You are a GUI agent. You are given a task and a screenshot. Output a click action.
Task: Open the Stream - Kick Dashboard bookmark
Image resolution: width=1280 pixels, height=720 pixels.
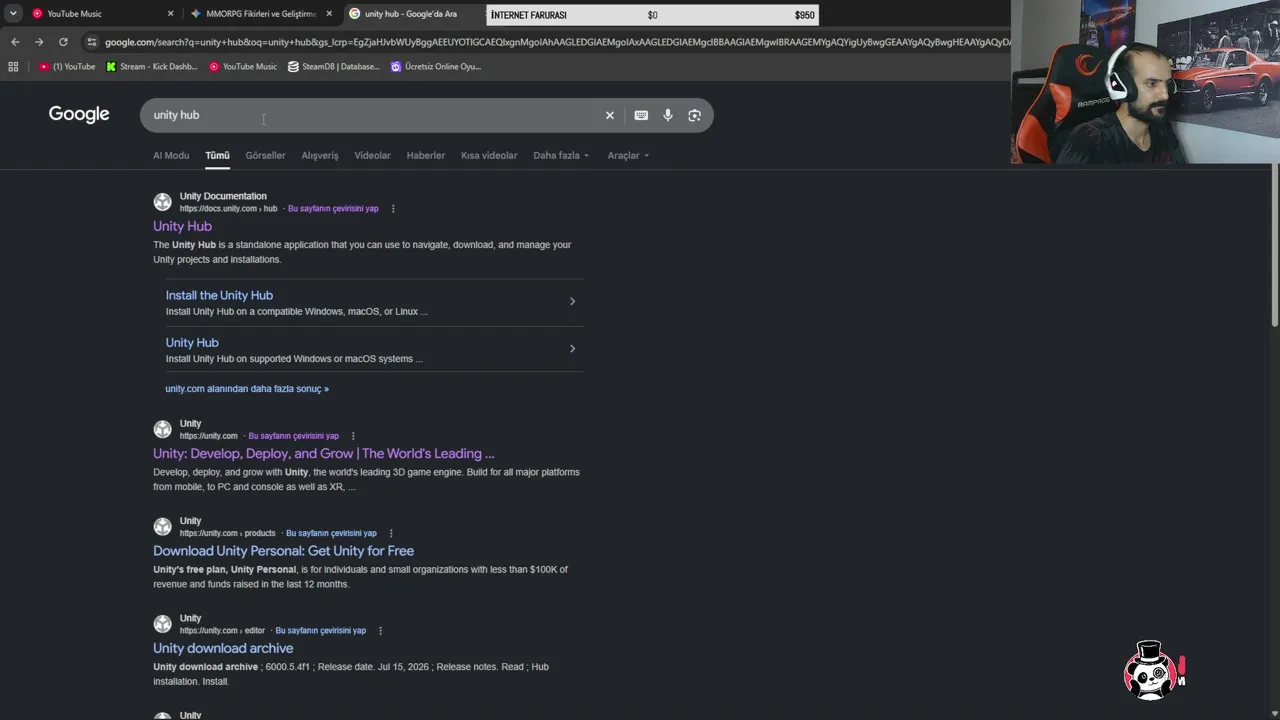152,67
